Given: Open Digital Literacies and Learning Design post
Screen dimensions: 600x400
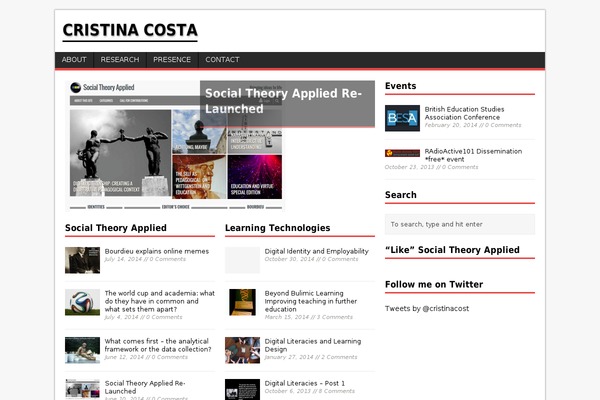Looking at the screenshot, I should pyautogui.click(x=313, y=345).
